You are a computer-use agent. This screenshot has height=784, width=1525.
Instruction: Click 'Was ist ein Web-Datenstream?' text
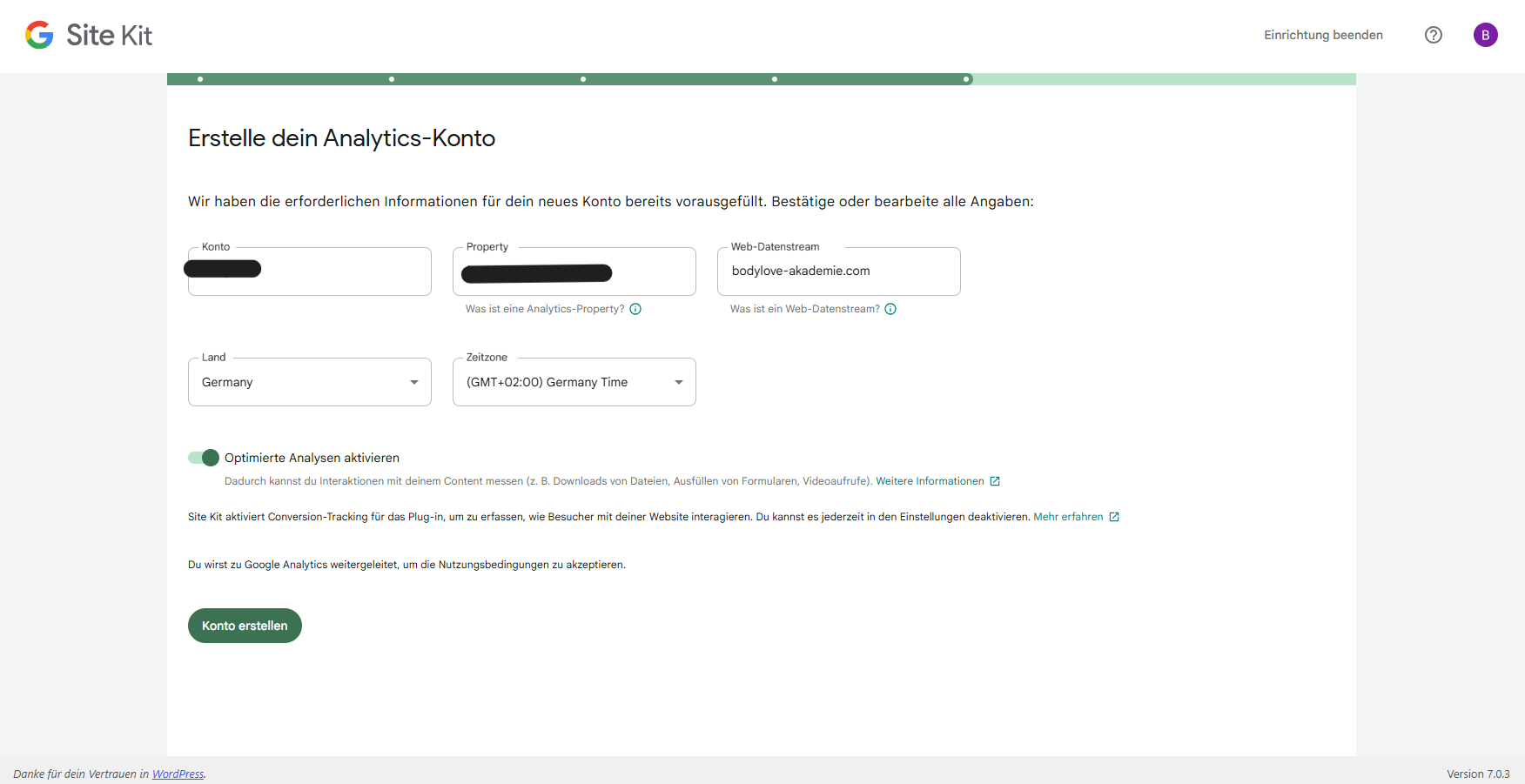(x=805, y=309)
